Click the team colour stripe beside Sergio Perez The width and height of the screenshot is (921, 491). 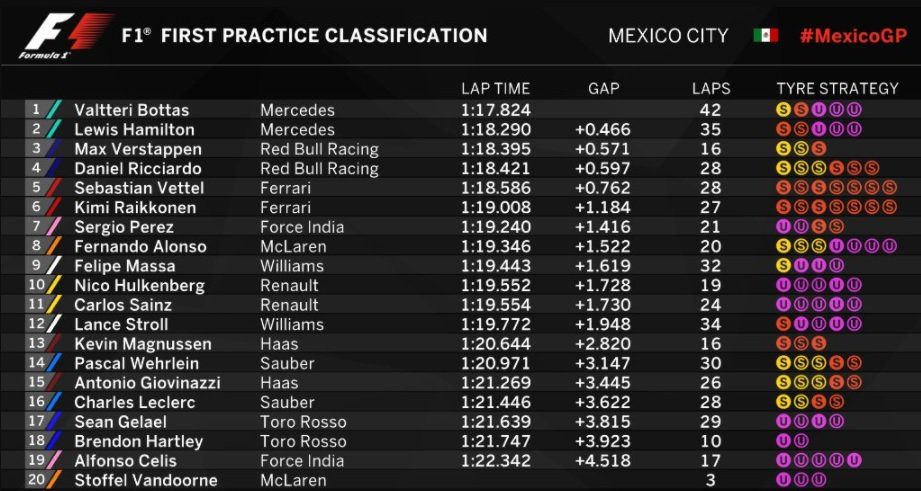click(57, 227)
